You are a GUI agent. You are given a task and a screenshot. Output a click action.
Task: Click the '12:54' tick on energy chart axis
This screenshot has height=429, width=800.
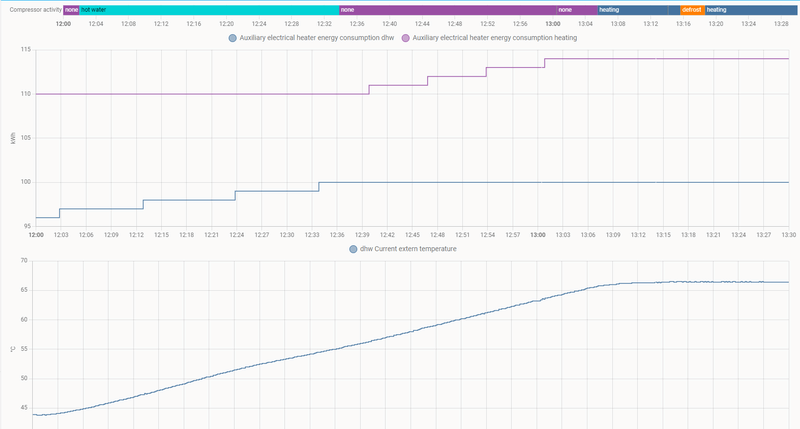(x=488, y=235)
